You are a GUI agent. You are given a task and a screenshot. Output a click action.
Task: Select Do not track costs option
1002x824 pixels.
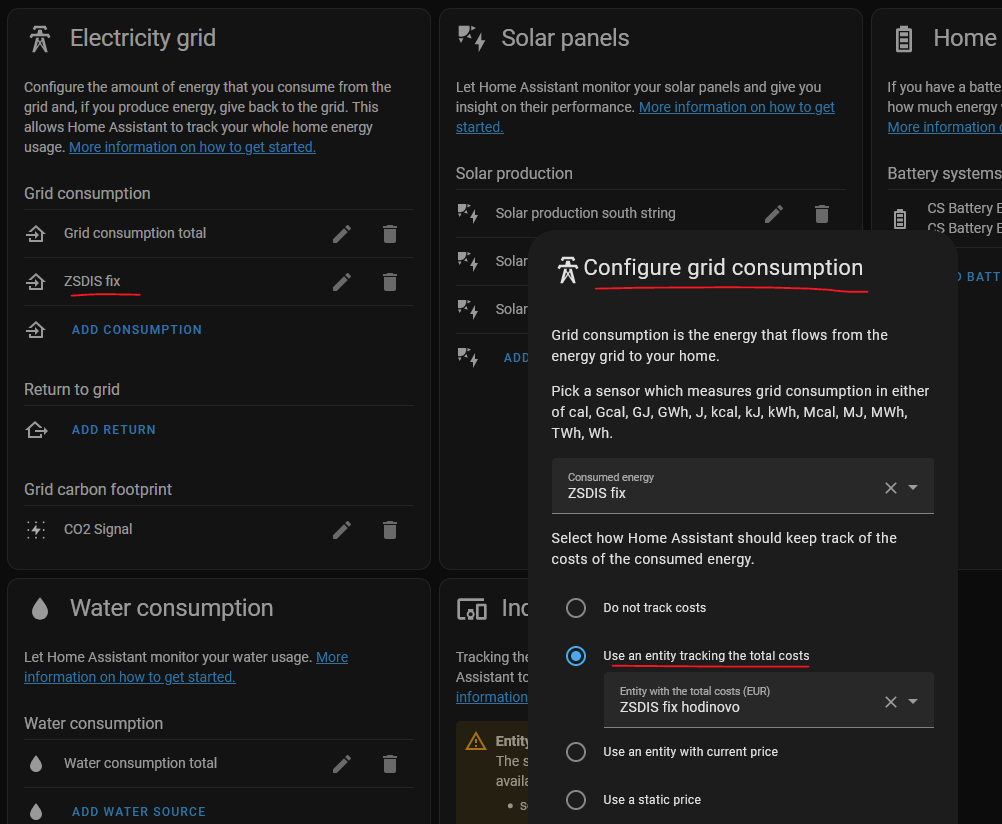click(x=576, y=608)
